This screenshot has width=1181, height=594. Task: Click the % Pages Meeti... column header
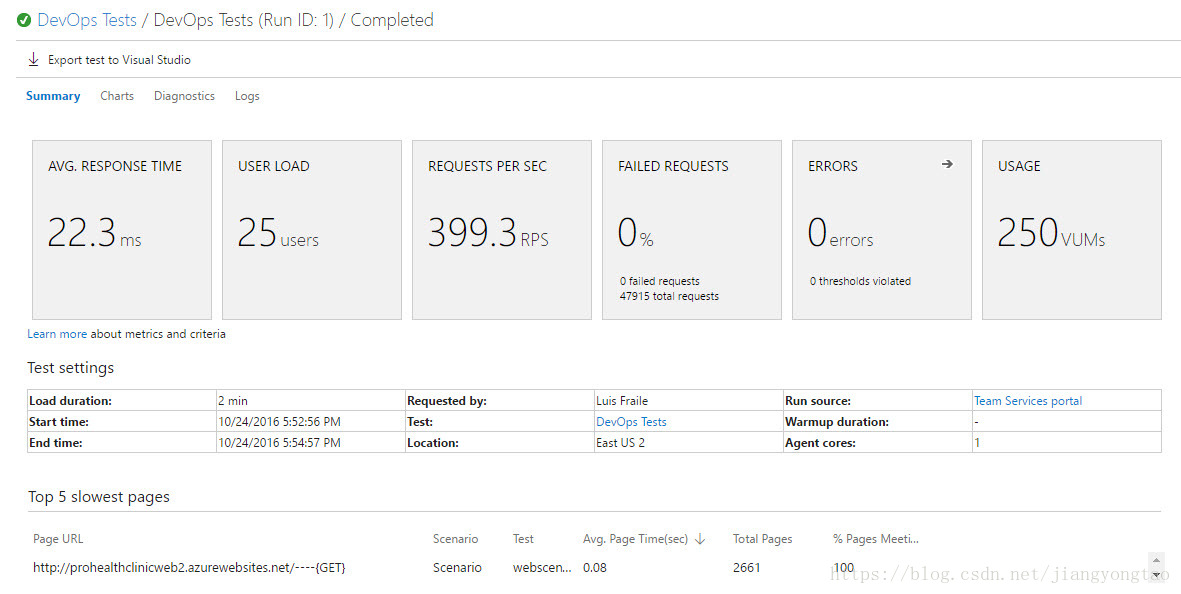click(x=875, y=539)
